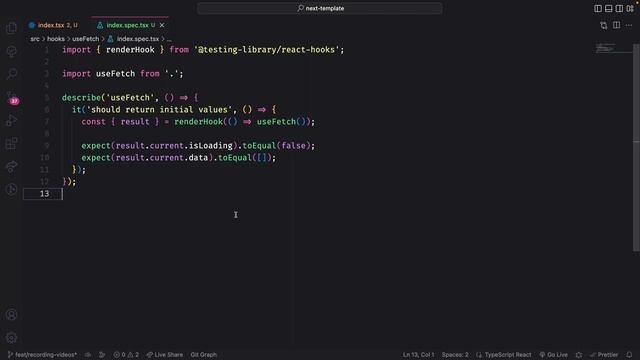Open the Accounts icon in activity bar
The image size is (640, 360).
point(11,315)
